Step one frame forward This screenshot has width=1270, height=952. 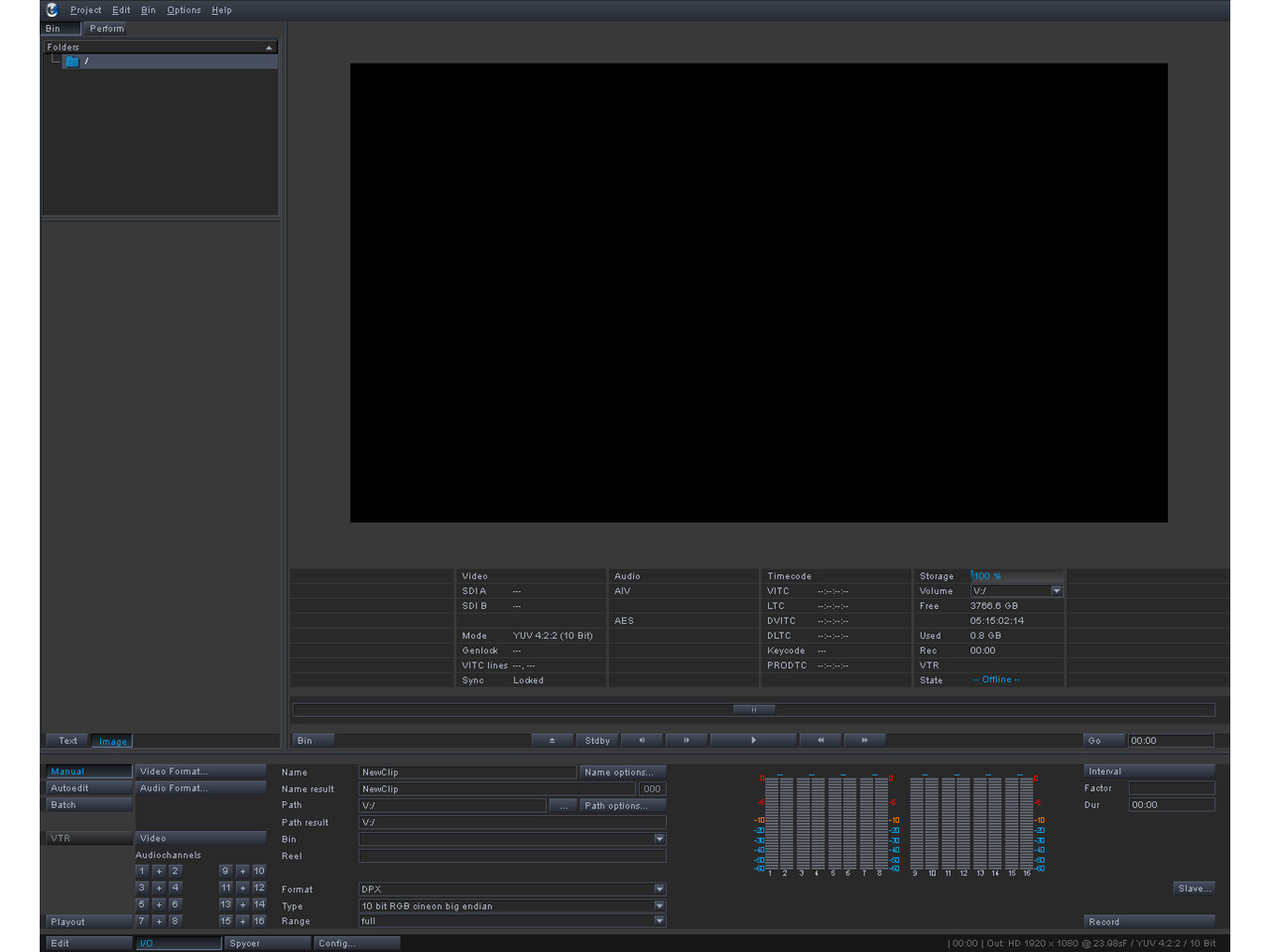[x=687, y=740]
